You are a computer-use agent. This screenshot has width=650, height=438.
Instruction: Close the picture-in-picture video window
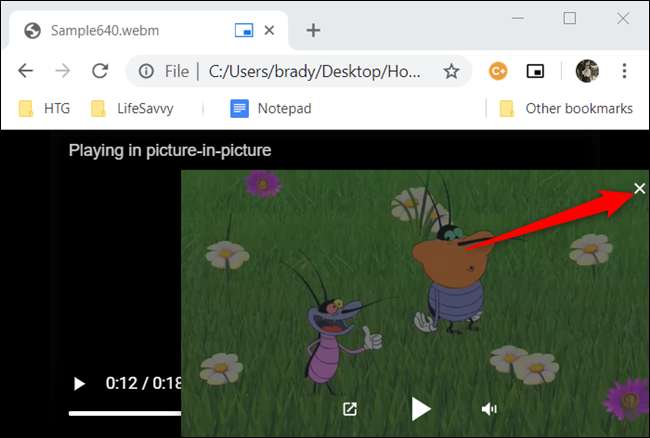639,188
